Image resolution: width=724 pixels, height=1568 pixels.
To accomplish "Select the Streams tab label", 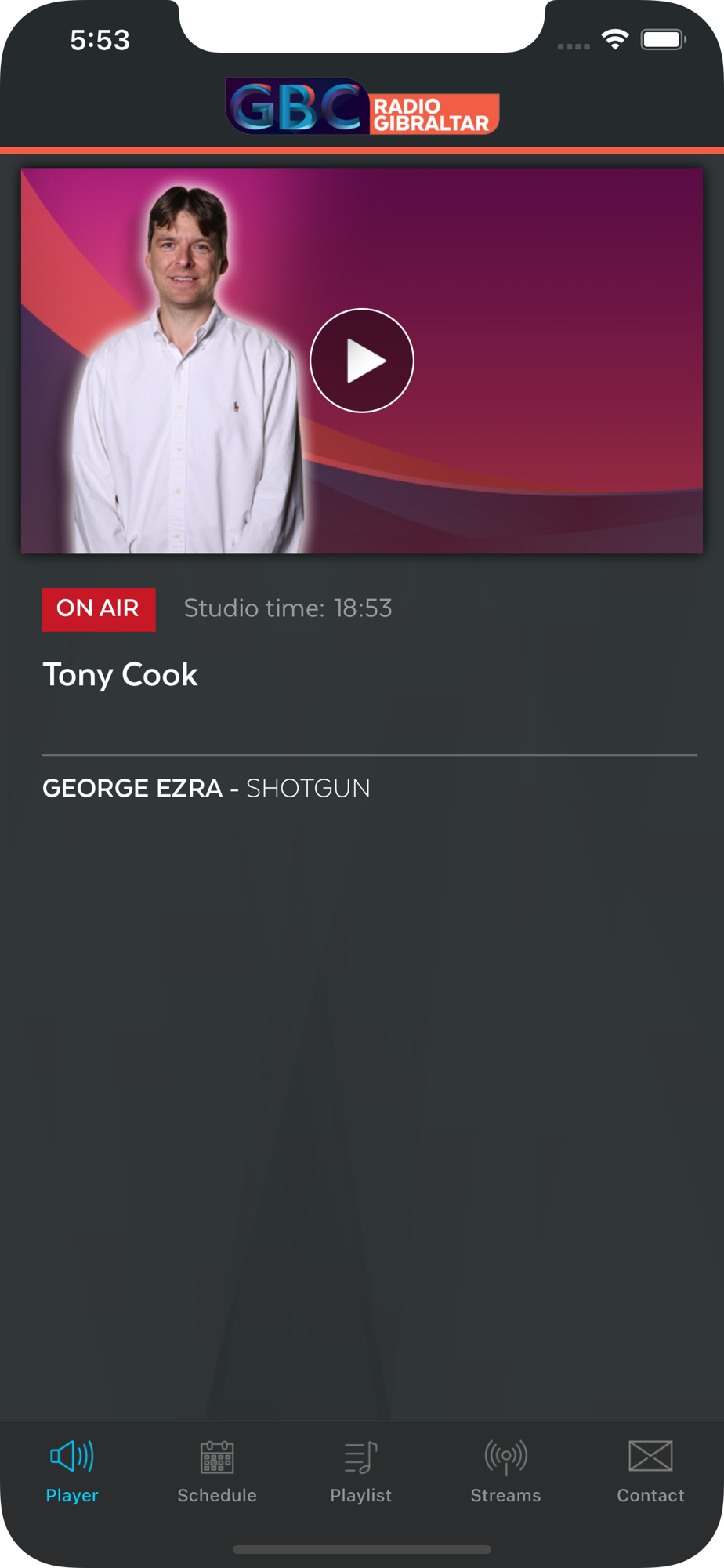I will pyautogui.click(x=506, y=1495).
